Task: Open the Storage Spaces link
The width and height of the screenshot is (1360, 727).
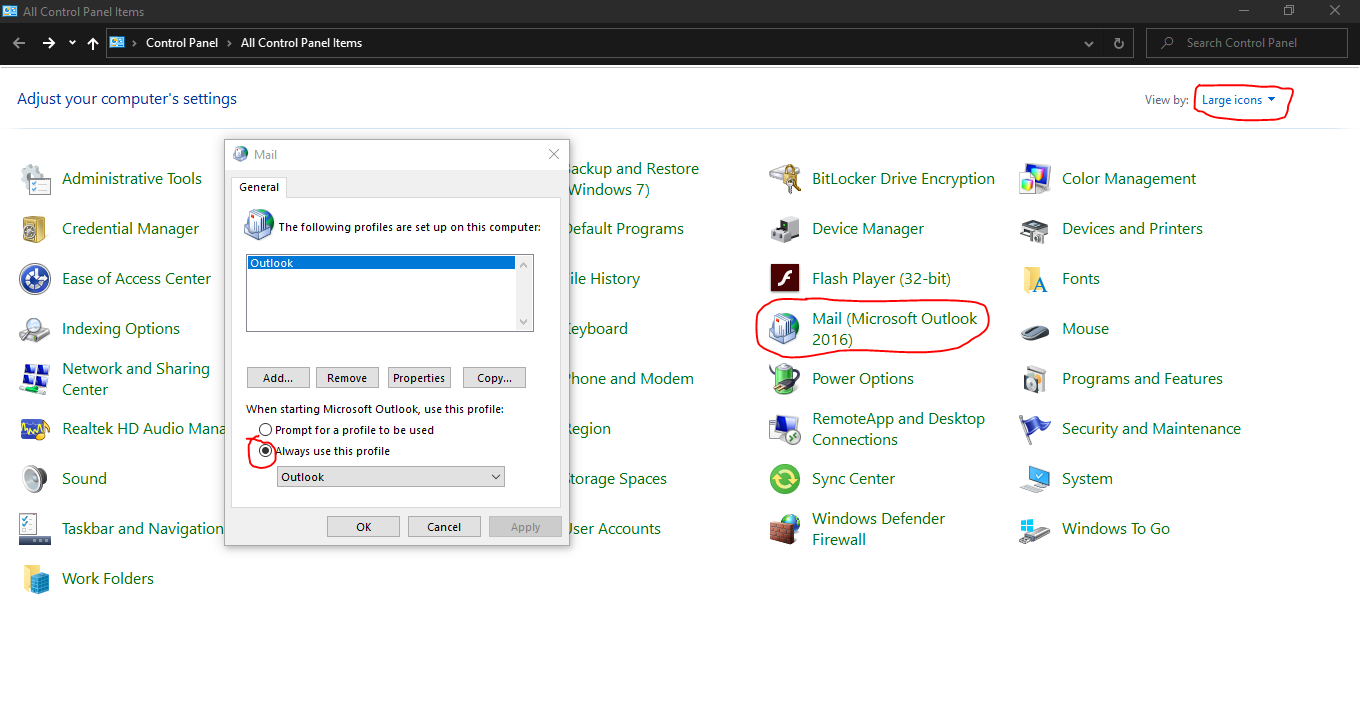Action: (x=618, y=479)
